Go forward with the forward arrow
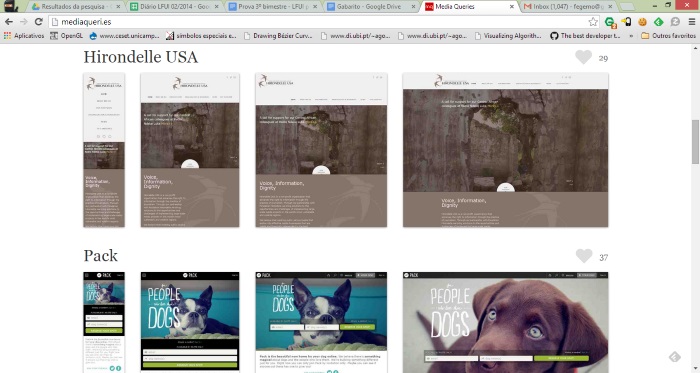The image size is (700, 373). 24,21
